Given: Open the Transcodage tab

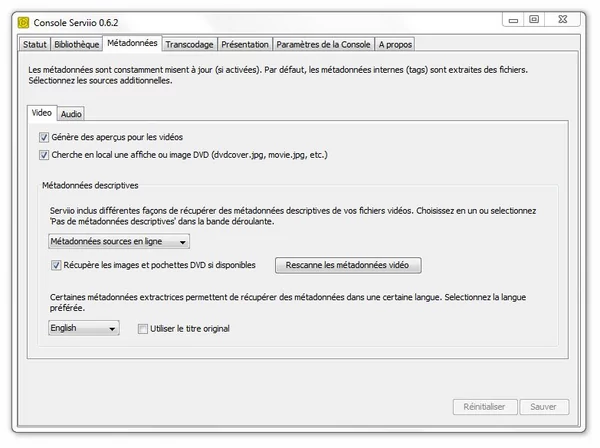Looking at the screenshot, I should click(x=189, y=44).
